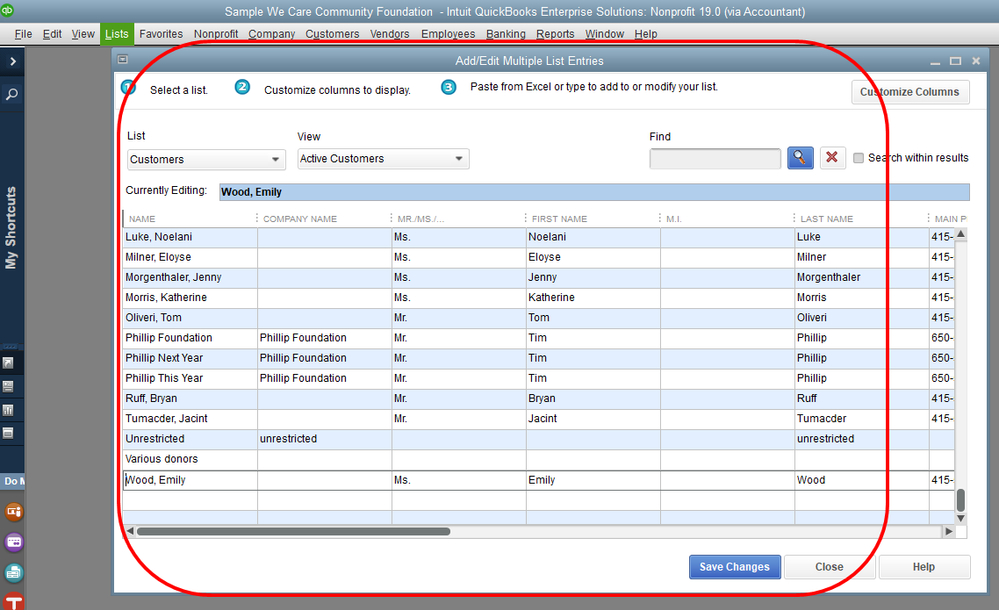Select the name cell 'Ruff, Bryan'
This screenshot has width=999, height=610.
[x=190, y=398]
